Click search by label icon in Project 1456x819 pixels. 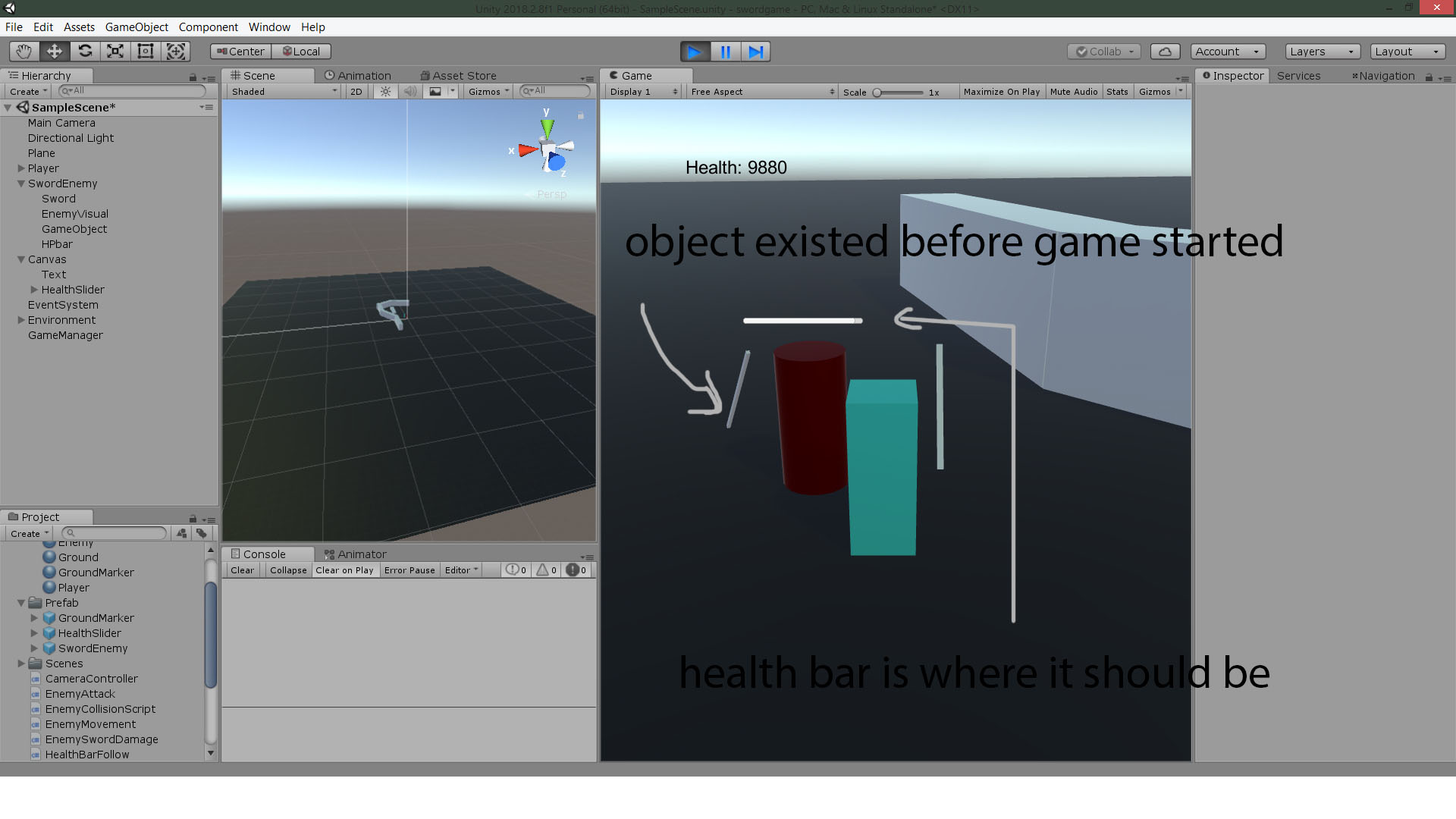(201, 534)
